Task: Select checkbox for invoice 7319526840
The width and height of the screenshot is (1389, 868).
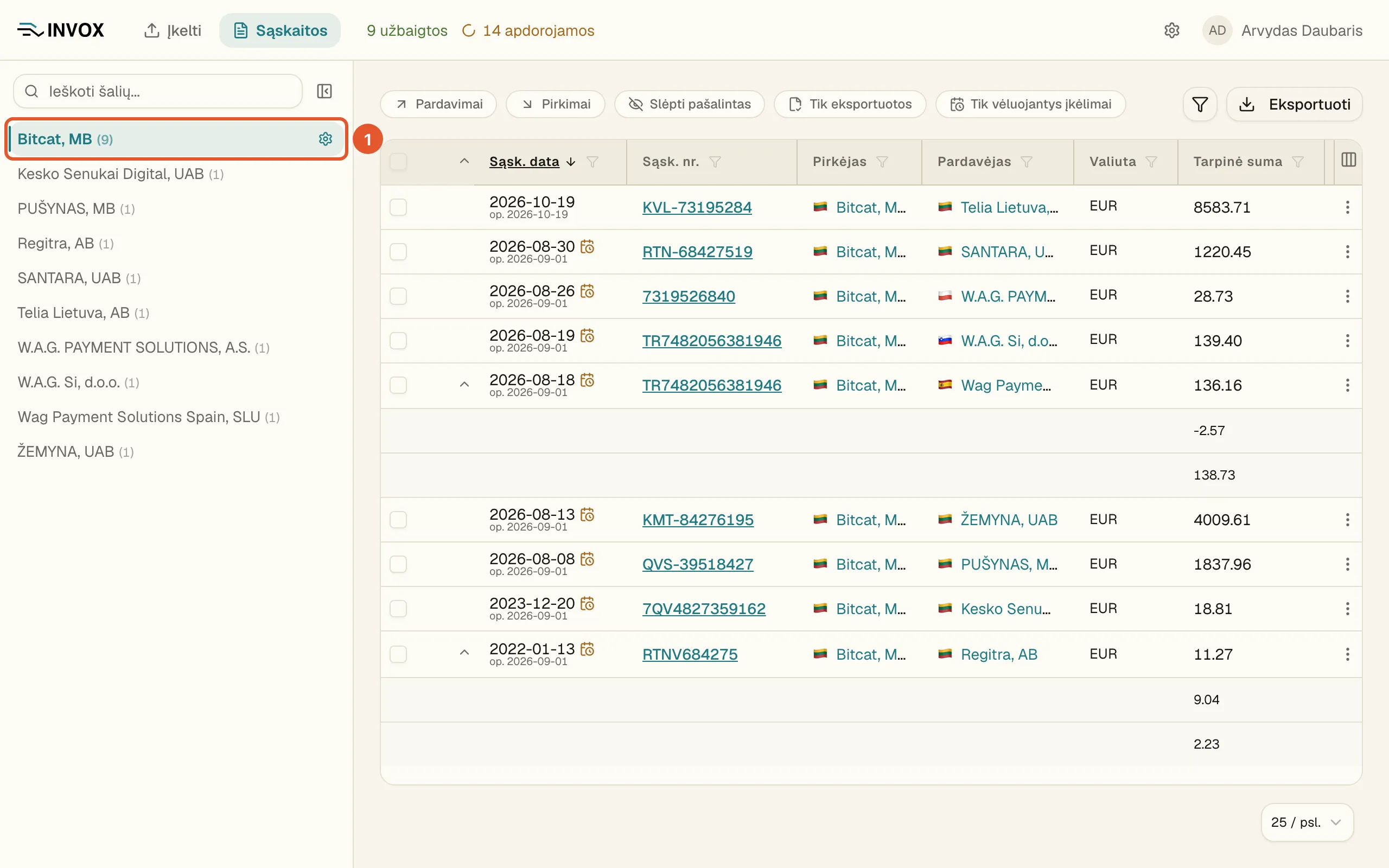Action: [x=398, y=296]
